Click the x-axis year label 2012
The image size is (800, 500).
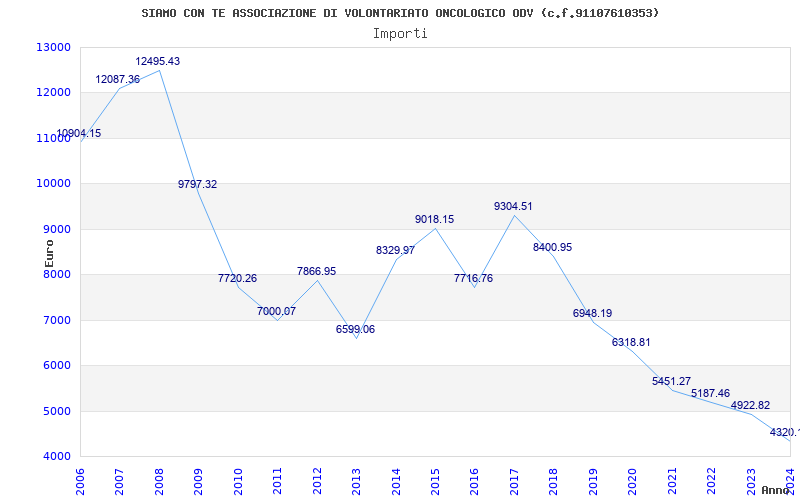(x=317, y=481)
